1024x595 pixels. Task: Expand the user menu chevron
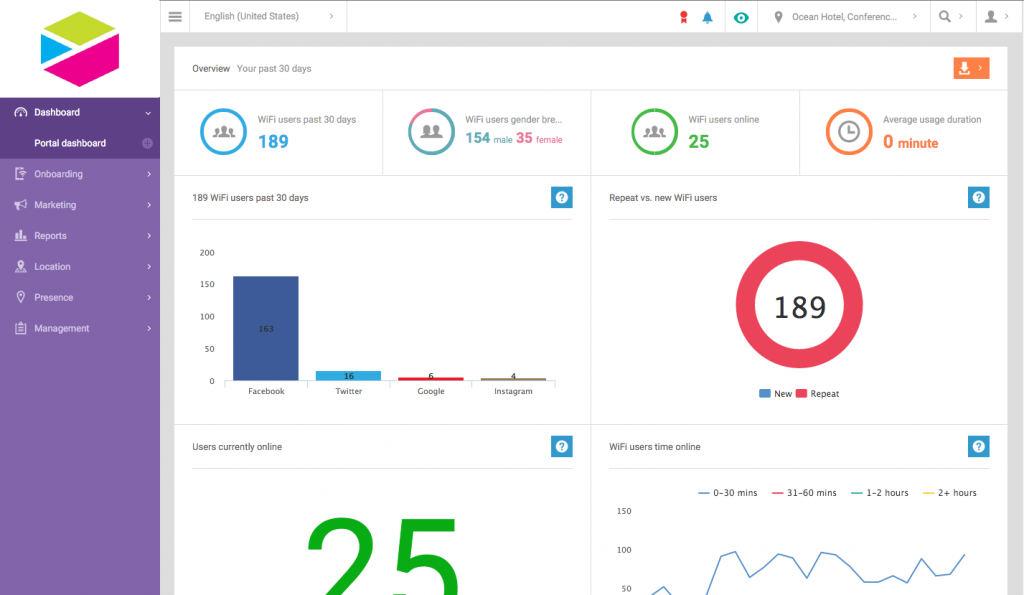click(1006, 16)
